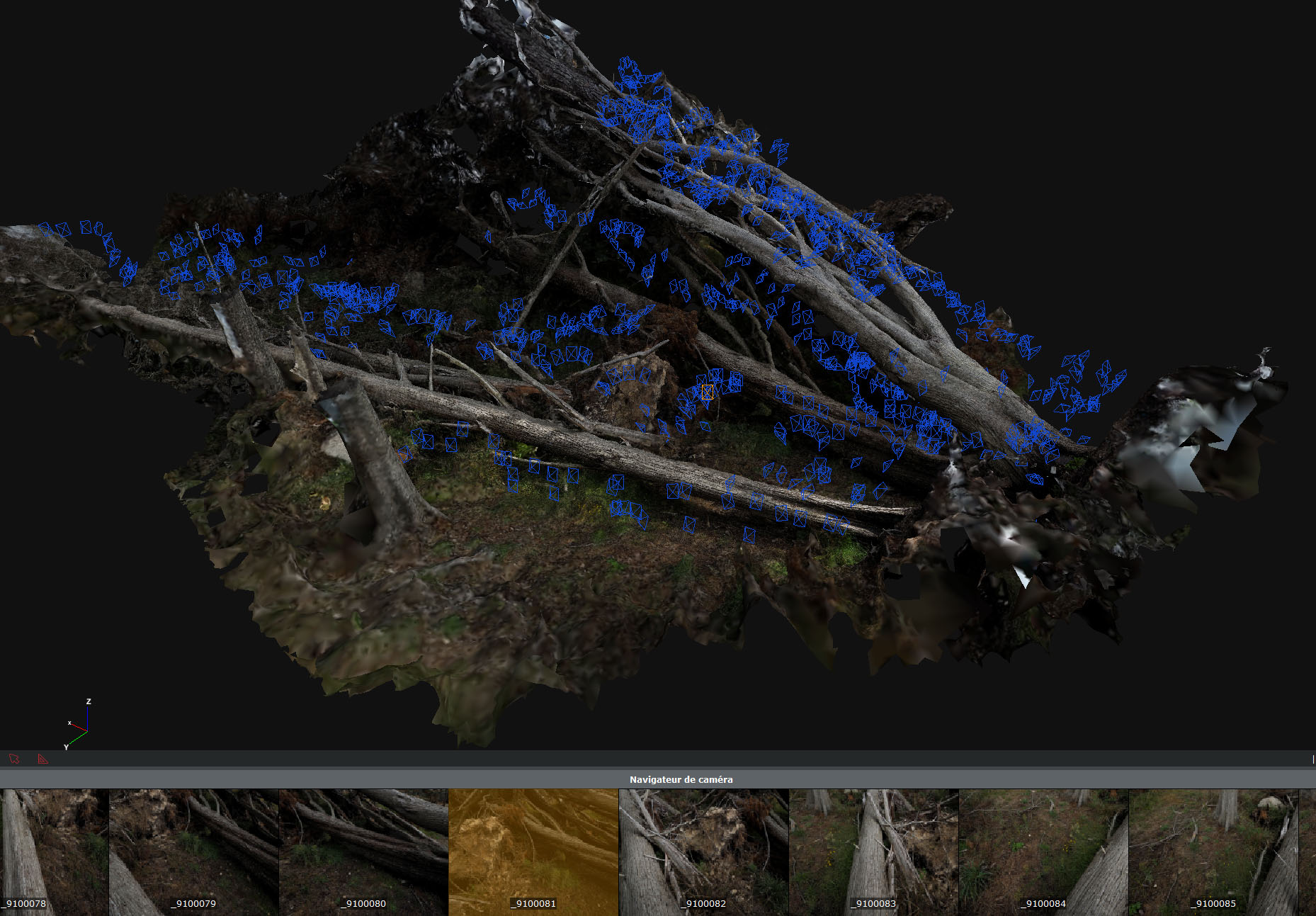
Task: Open the red triangle measurement tool icon
Action: tap(42, 759)
